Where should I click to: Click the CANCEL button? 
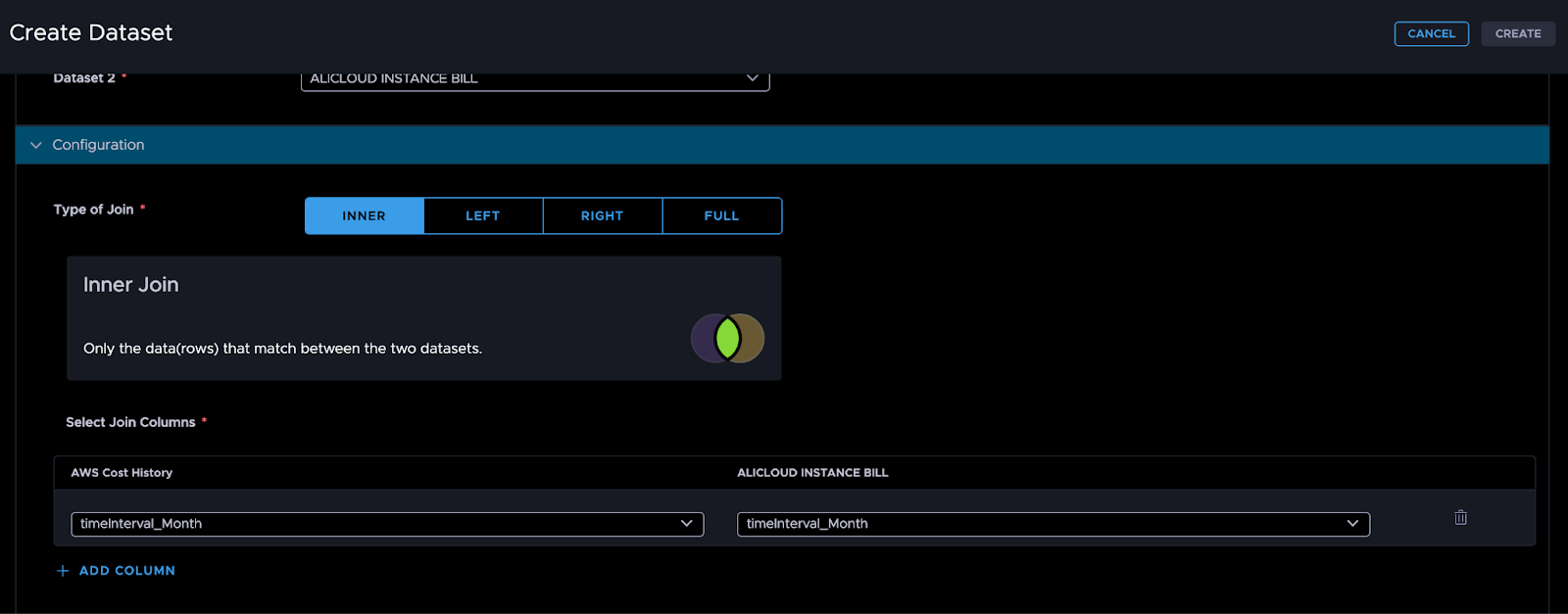pyautogui.click(x=1432, y=33)
